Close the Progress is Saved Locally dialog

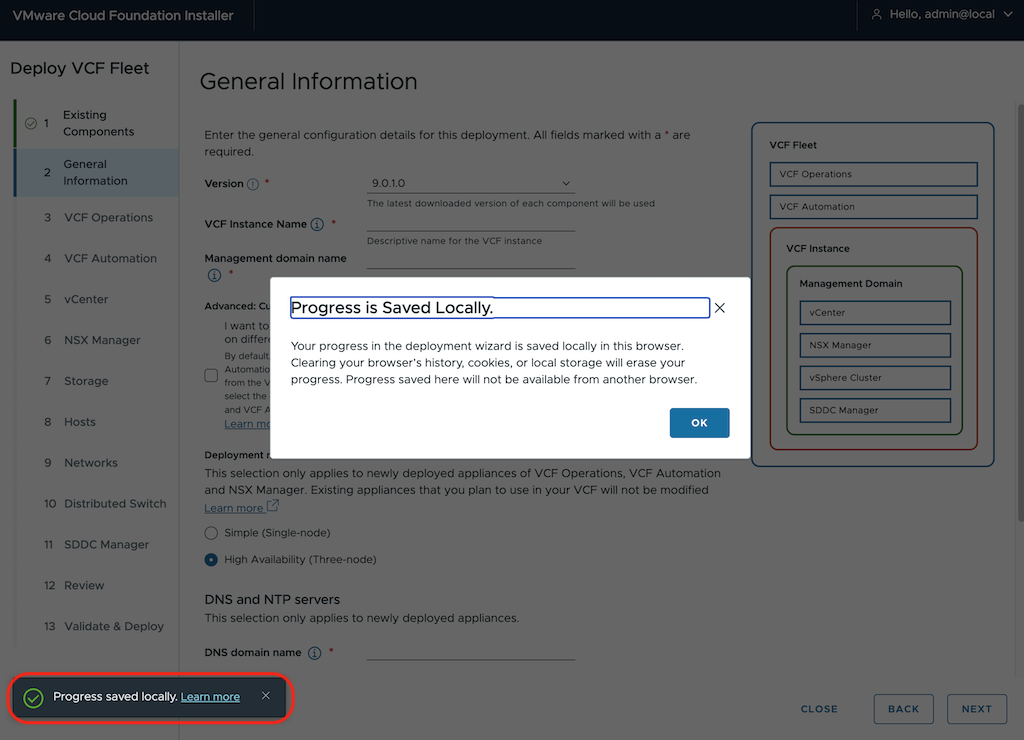[719, 308]
